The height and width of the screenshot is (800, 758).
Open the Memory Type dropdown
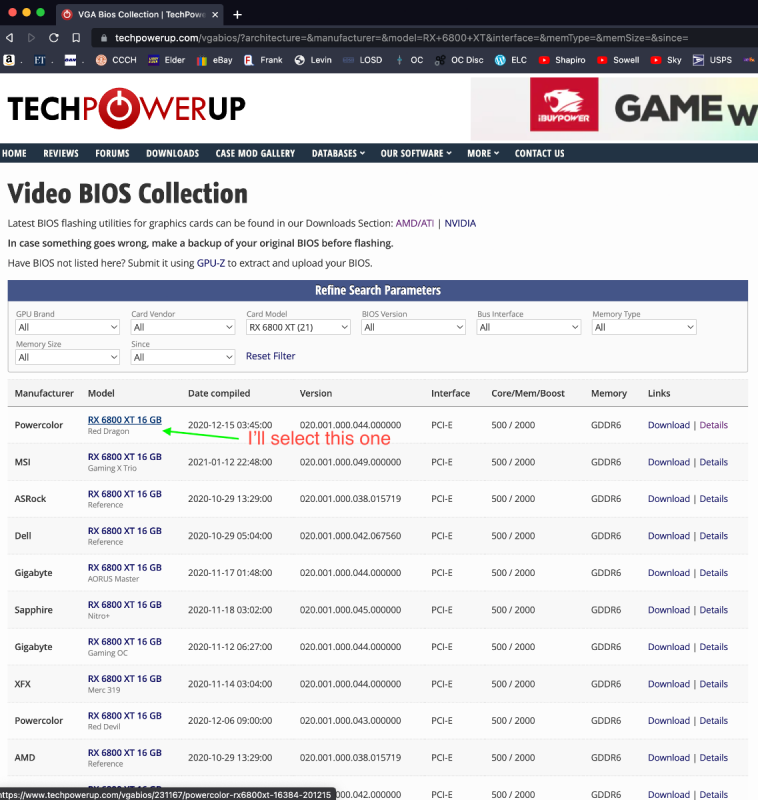click(x=644, y=327)
